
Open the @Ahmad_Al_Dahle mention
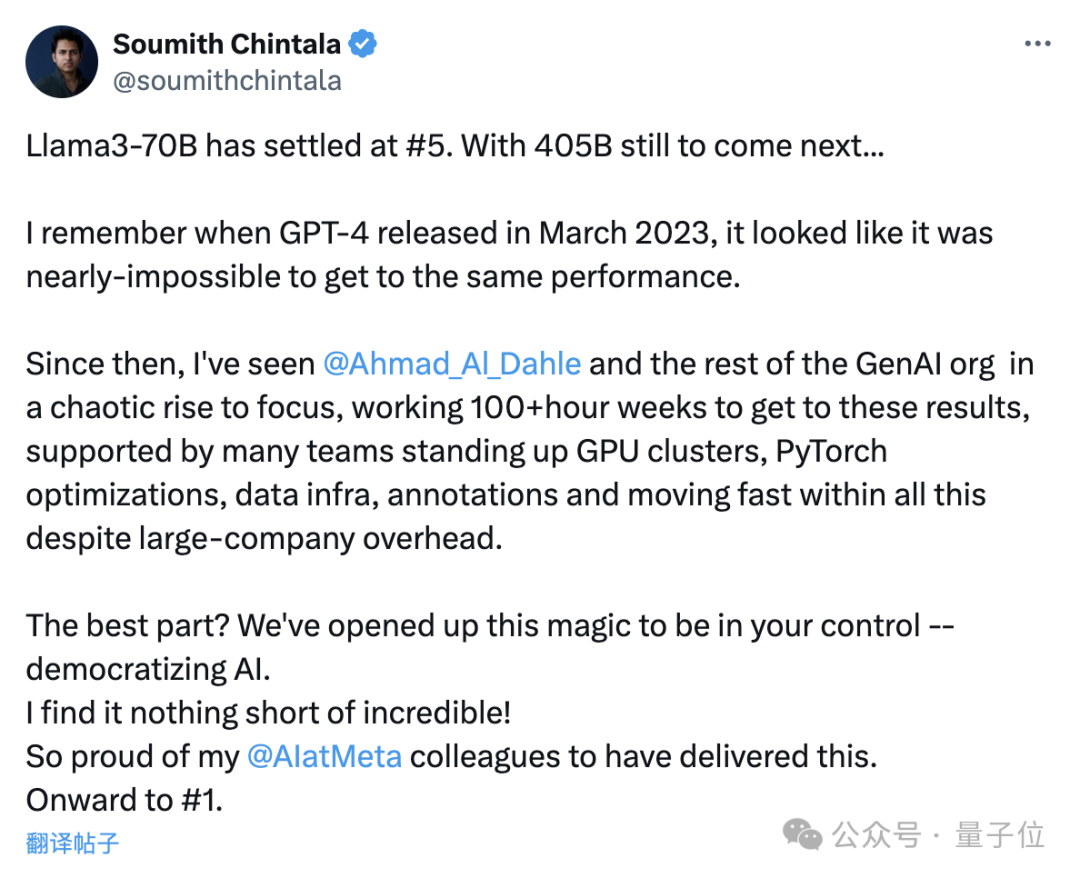pos(452,364)
